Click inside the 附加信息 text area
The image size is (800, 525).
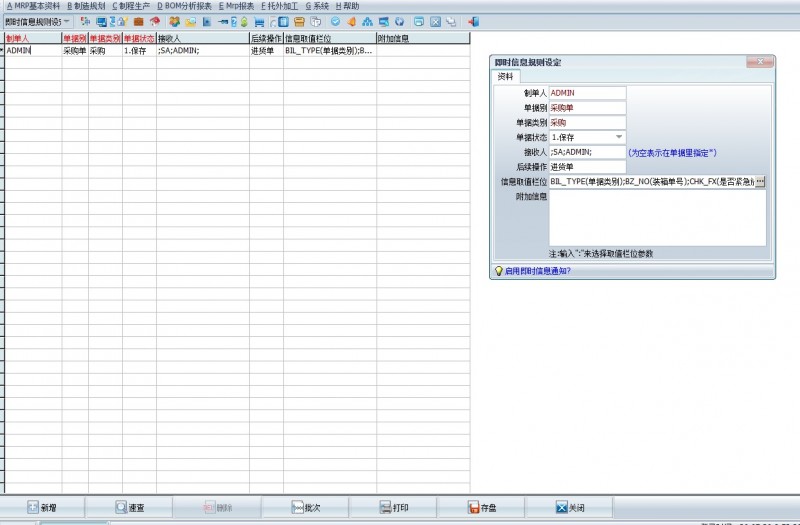coord(657,218)
